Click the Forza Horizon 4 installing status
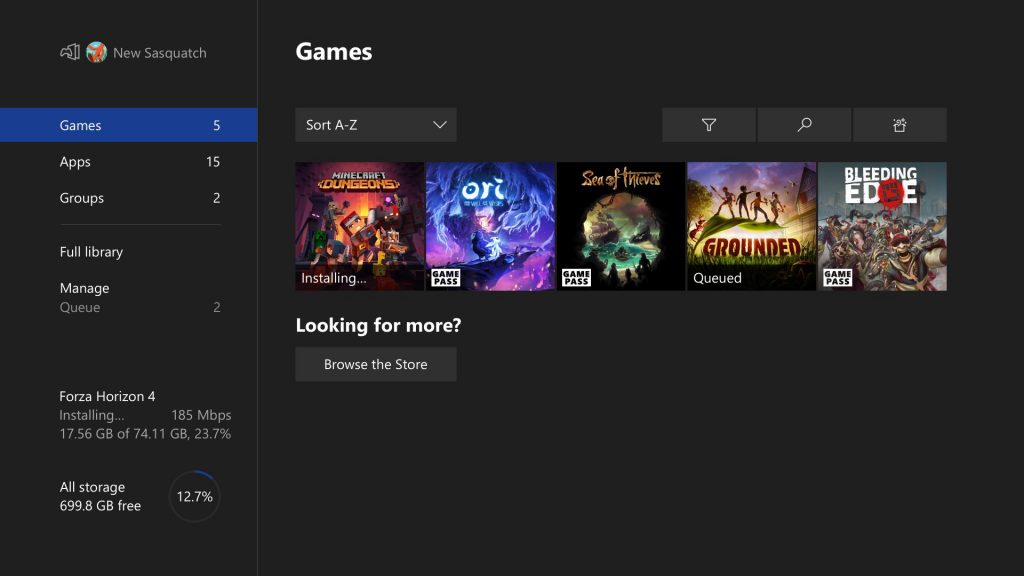The image size is (1024, 576). coord(145,415)
